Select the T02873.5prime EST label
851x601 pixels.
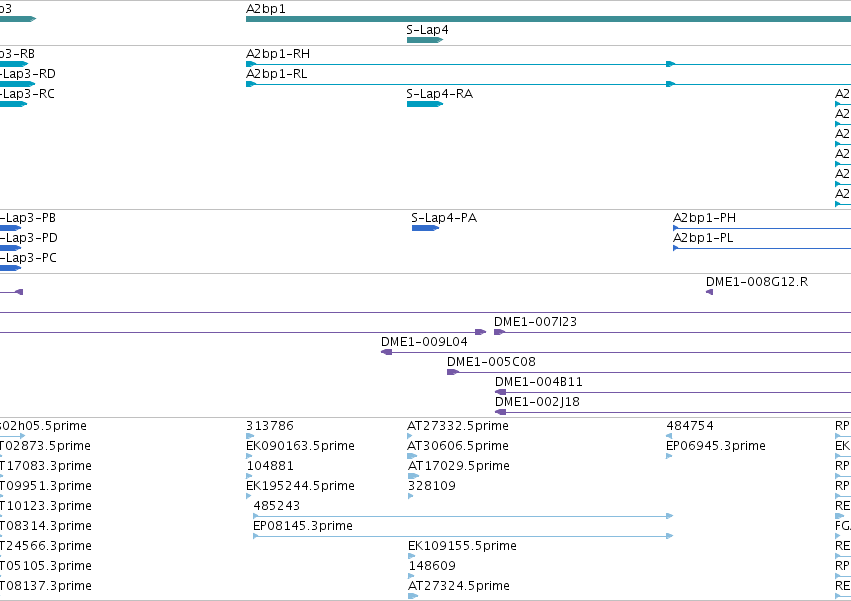coord(46,446)
